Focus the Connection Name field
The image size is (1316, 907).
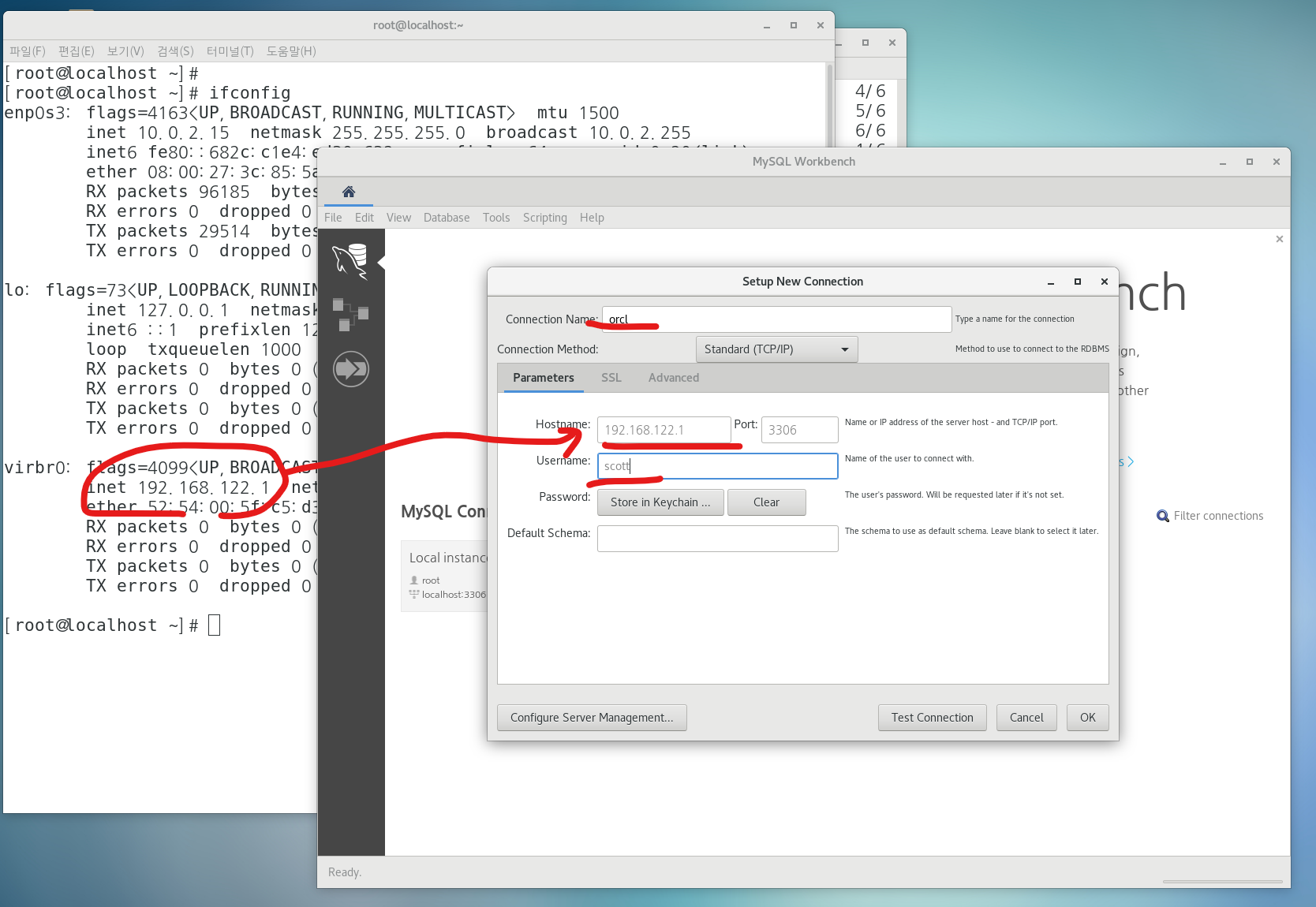tap(776, 319)
